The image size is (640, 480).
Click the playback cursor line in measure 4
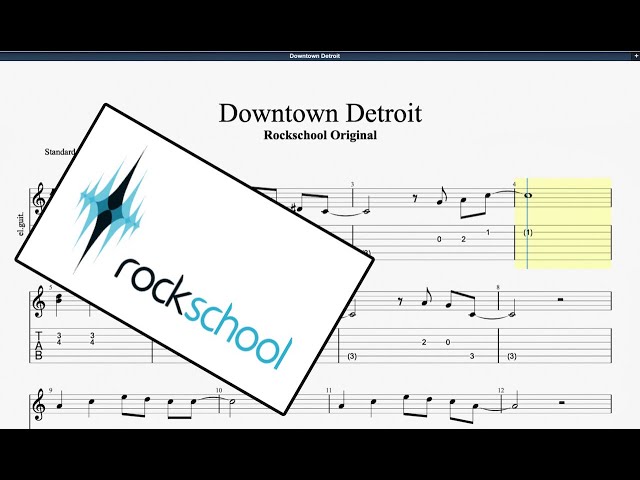coord(527,223)
